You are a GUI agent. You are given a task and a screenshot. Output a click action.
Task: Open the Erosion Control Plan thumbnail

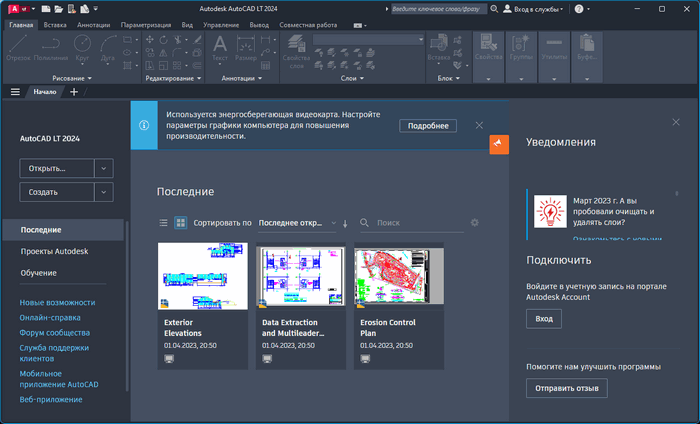(x=399, y=276)
